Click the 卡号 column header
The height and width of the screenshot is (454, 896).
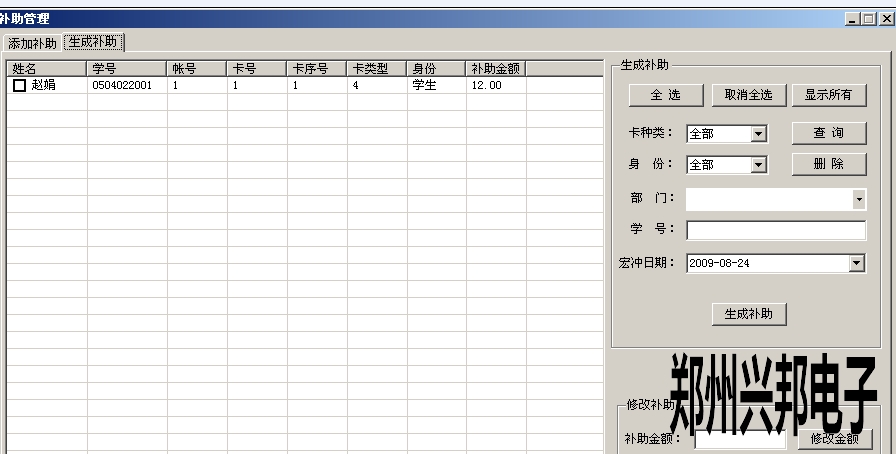257,69
